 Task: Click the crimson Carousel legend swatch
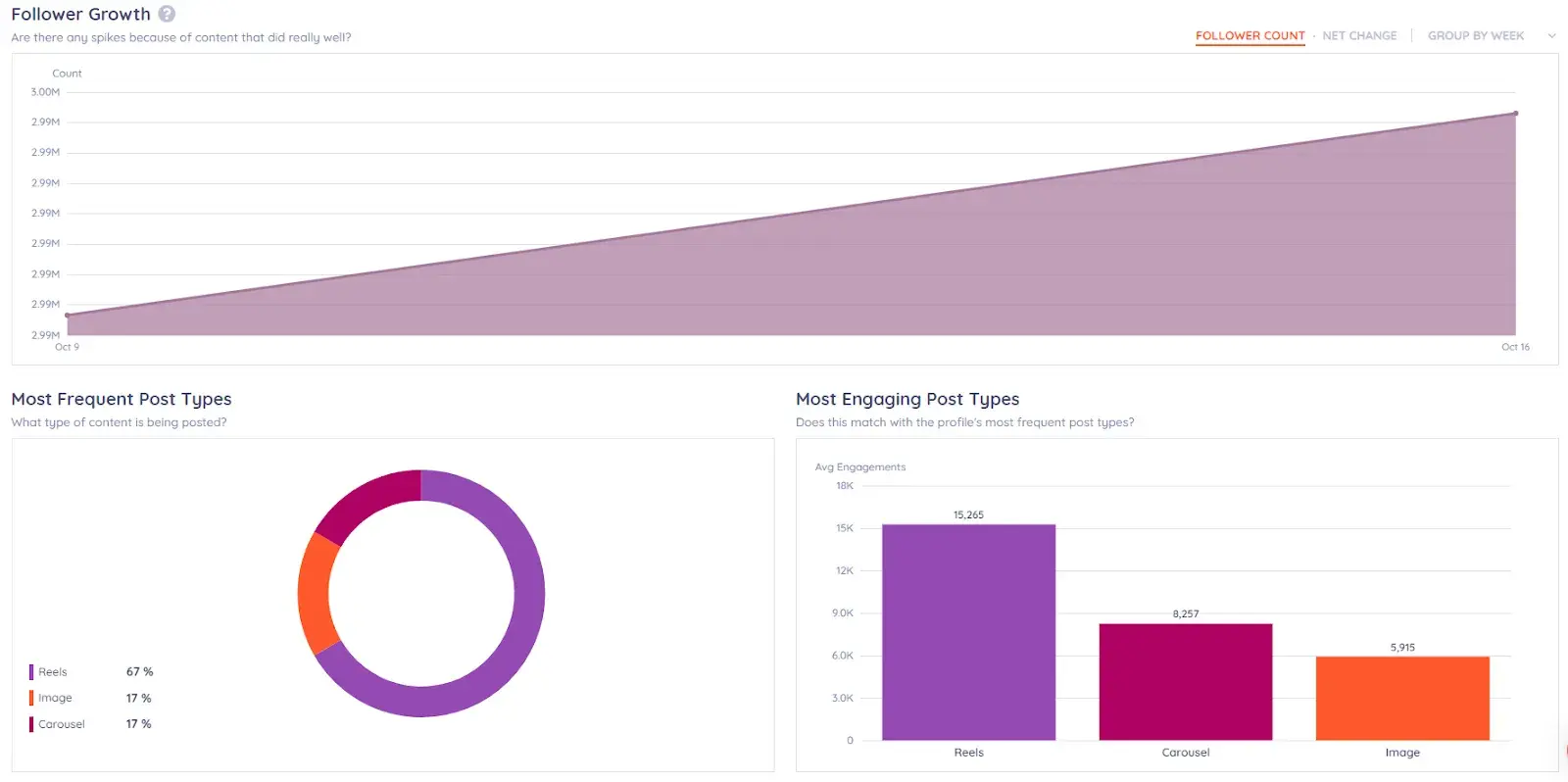pos(31,724)
